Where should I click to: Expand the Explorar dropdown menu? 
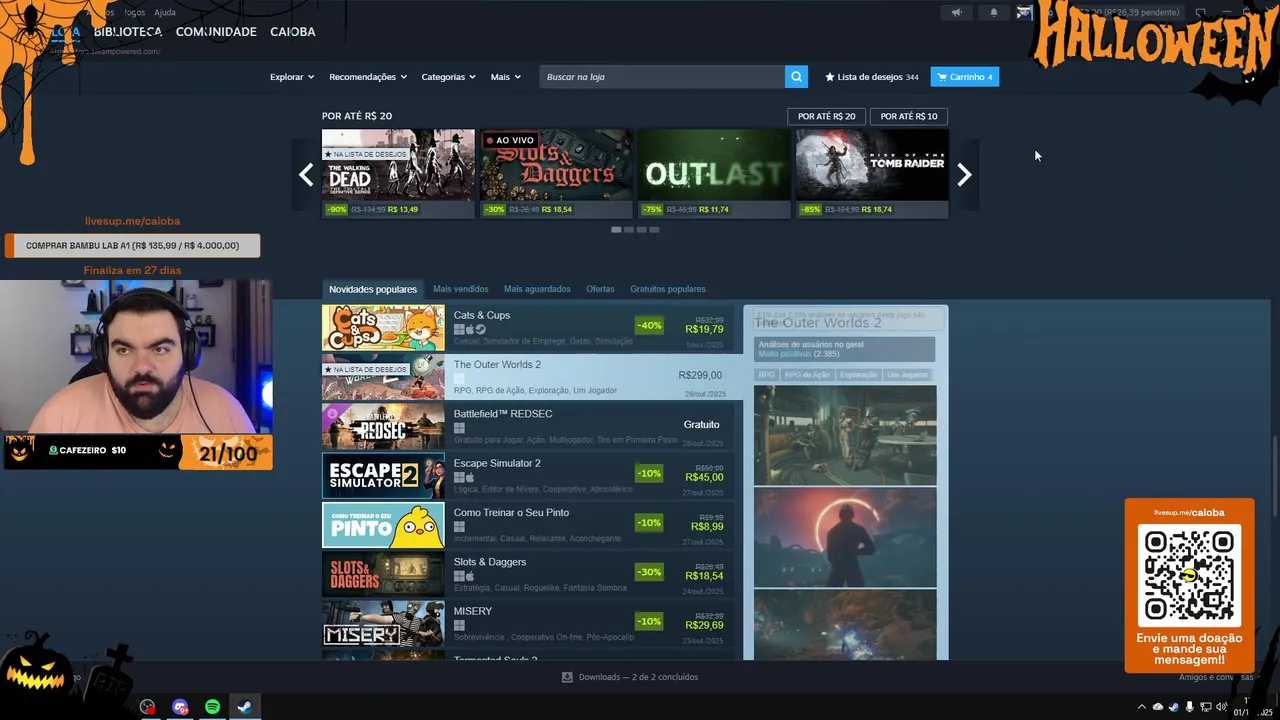tap(292, 77)
